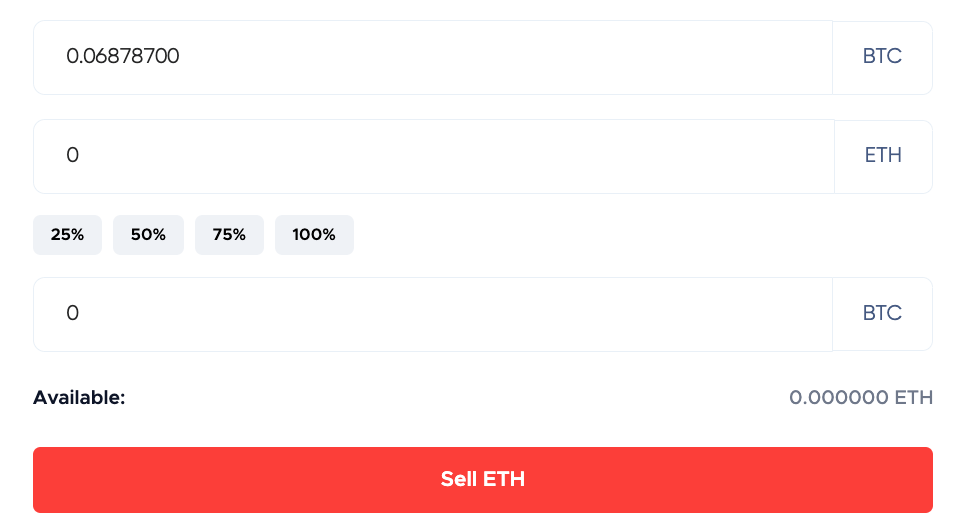Click the 0.06878700 number text
Viewport: 954px width, 527px height.
point(123,57)
